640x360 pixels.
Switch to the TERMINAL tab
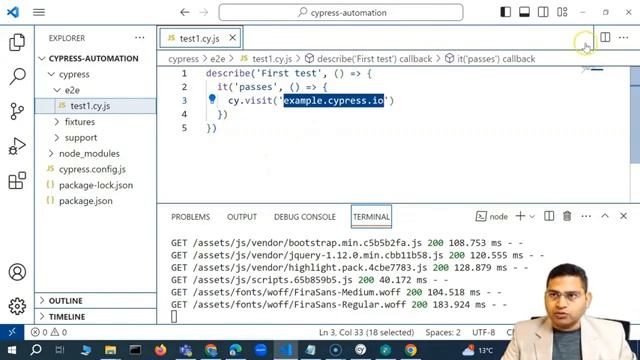371,217
